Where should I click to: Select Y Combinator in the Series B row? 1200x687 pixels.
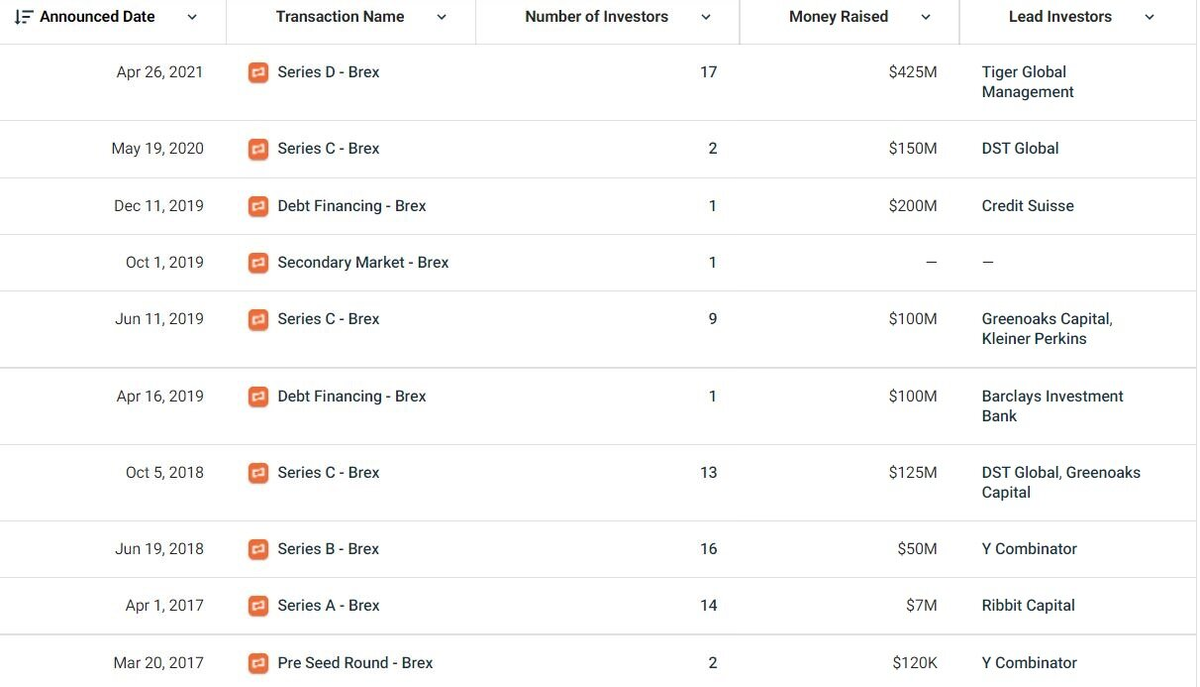[x=1029, y=548]
